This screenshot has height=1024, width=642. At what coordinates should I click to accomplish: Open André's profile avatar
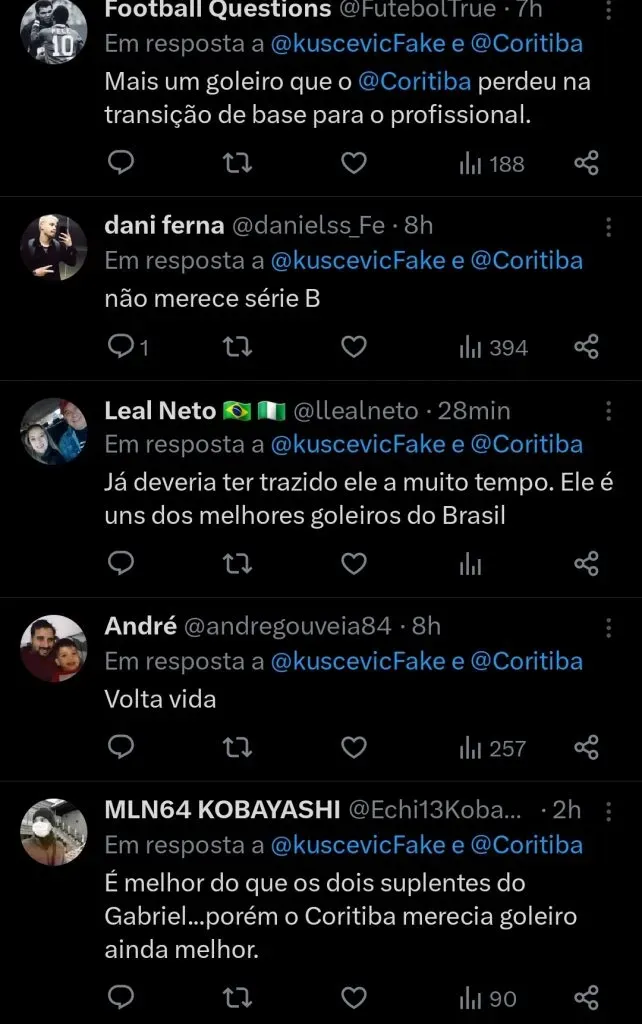[x=54, y=647]
